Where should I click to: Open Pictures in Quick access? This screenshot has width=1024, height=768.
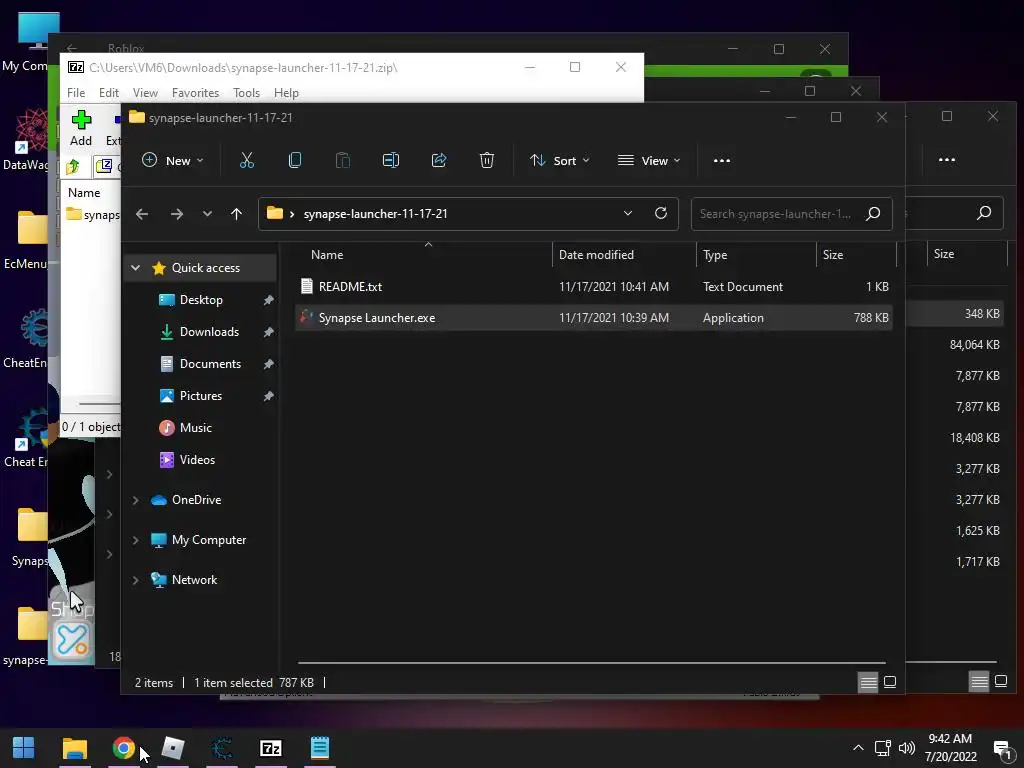200,396
